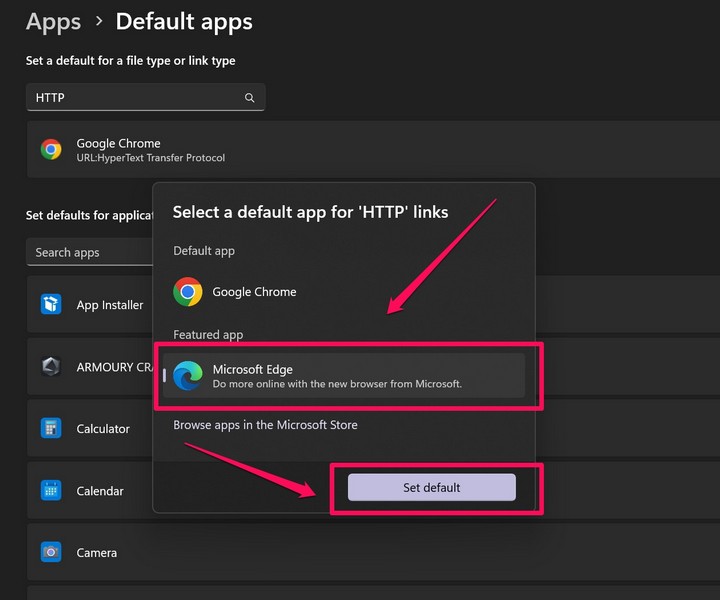Click the Microsoft Edge icon in dialog
720x600 pixels.
pos(187,376)
